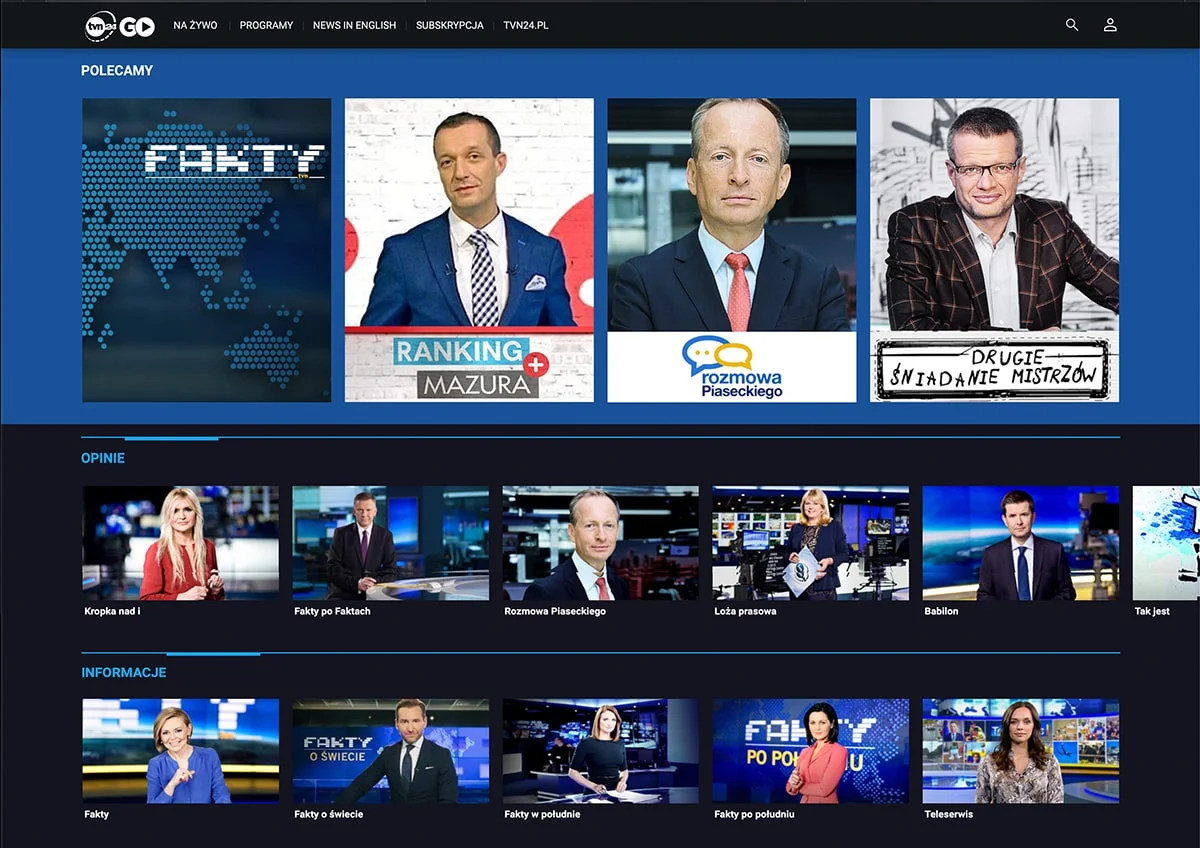1200x848 pixels.
Task: Click the 'Fakty o świecie' title text
Action: [x=329, y=815]
